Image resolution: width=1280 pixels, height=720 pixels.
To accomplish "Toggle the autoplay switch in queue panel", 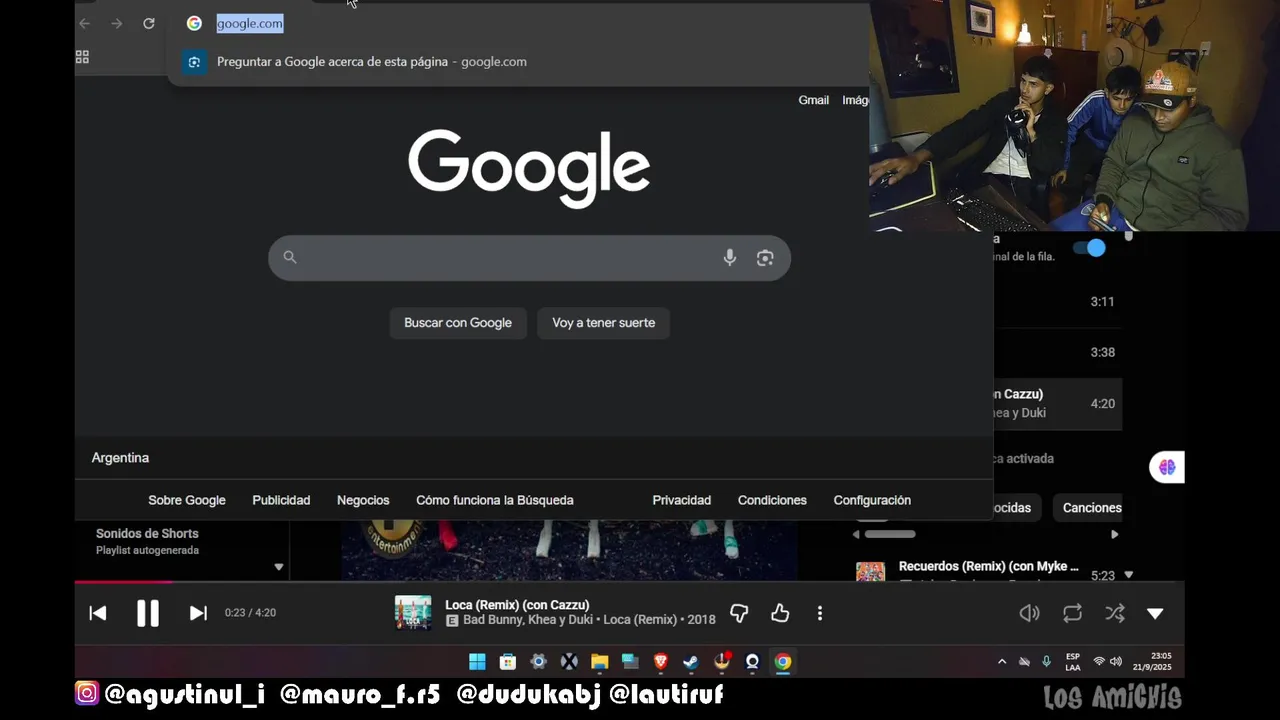I will (x=1089, y=248).
